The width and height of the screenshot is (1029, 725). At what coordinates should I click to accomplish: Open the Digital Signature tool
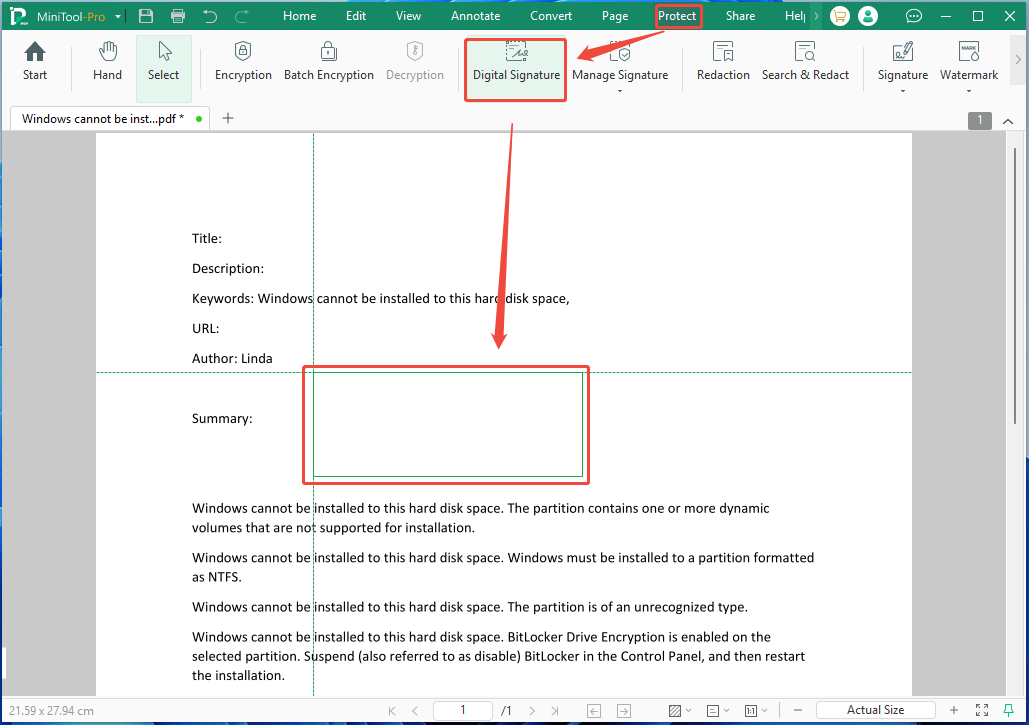(514, 63)
